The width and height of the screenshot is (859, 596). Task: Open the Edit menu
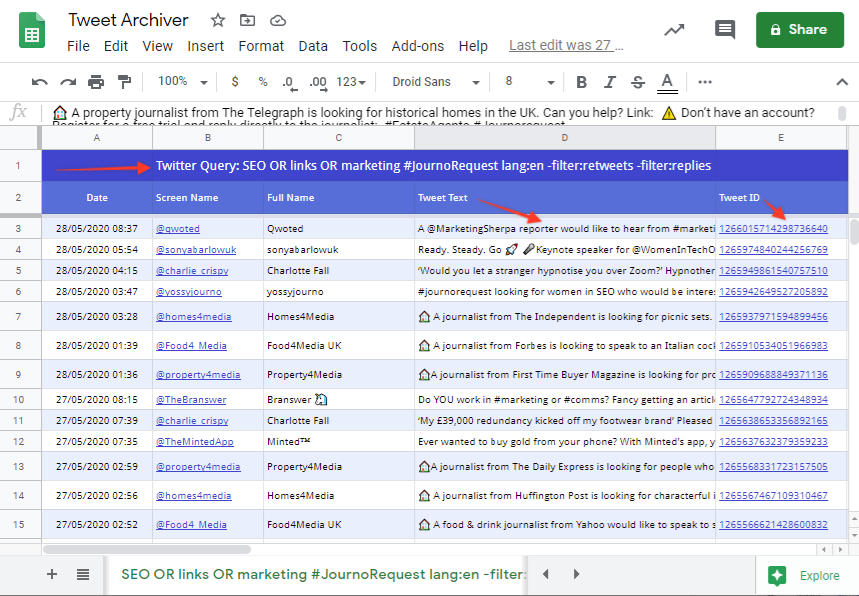(x=116, y=46)
